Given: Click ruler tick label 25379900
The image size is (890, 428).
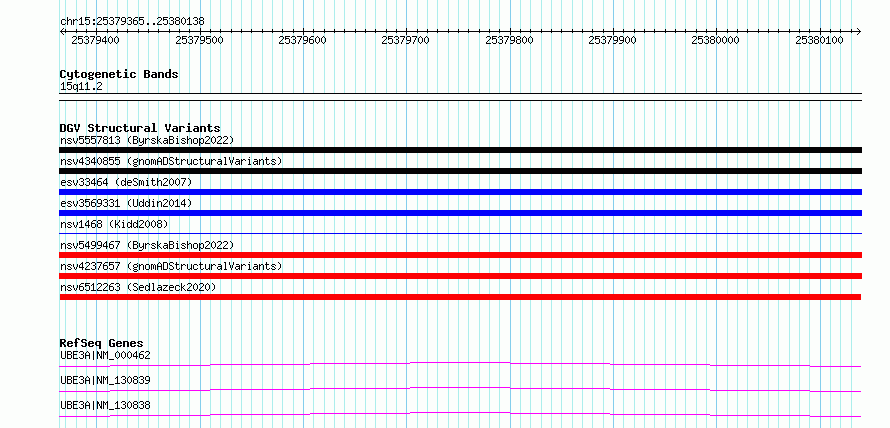Looking at the screenshot, I should (x=612, y=40).
